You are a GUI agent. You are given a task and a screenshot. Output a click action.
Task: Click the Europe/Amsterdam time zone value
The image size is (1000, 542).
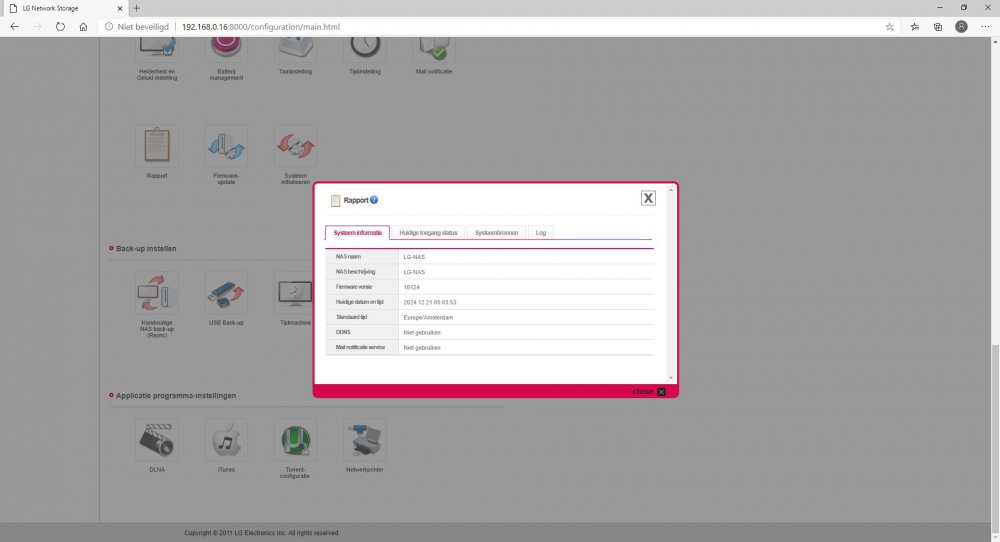pyautogui.click(x=428, y=318)
